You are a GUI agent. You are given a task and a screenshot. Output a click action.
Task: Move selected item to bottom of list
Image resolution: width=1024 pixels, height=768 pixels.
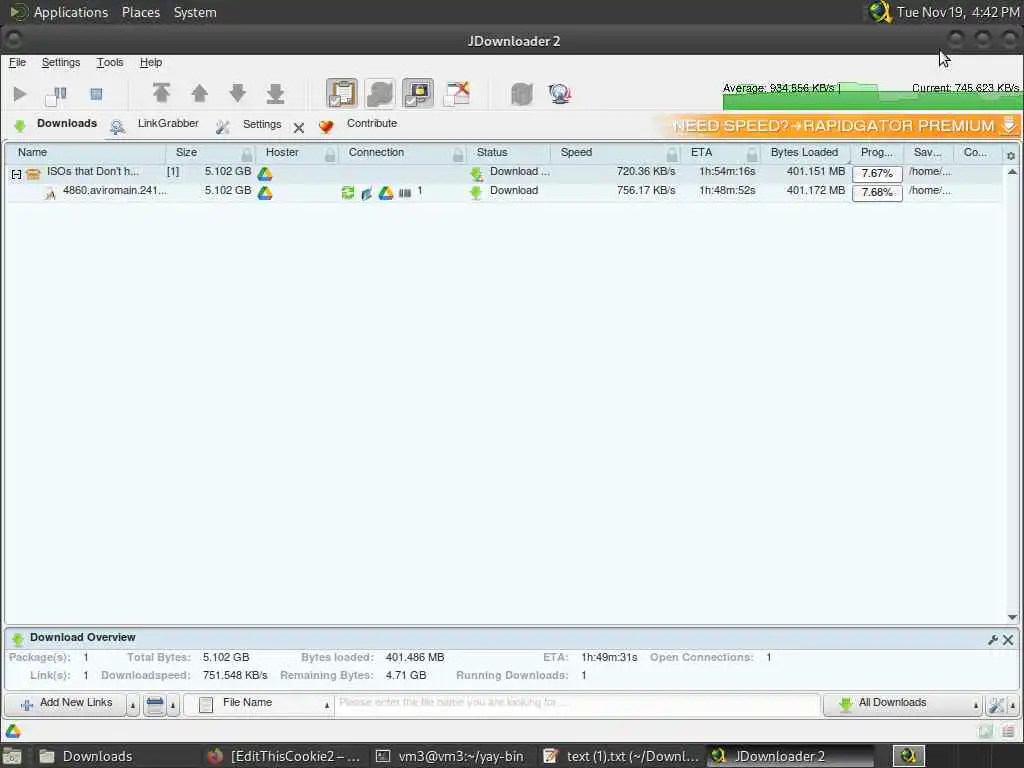[x=276, y=93]
